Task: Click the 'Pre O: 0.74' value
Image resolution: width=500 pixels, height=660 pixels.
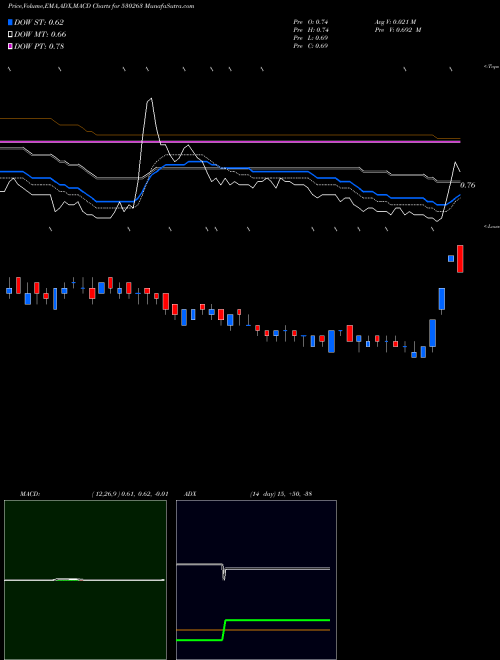Action: pos(311,22)
